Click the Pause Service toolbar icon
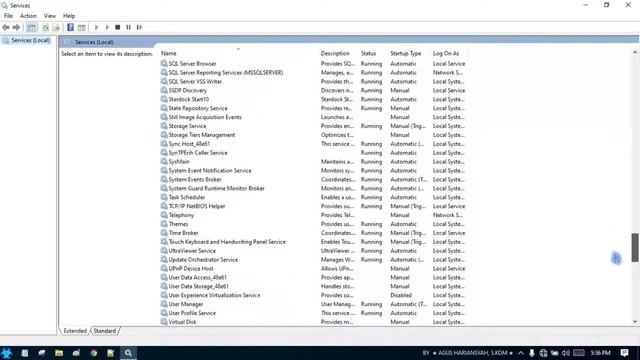 point(128,27)
